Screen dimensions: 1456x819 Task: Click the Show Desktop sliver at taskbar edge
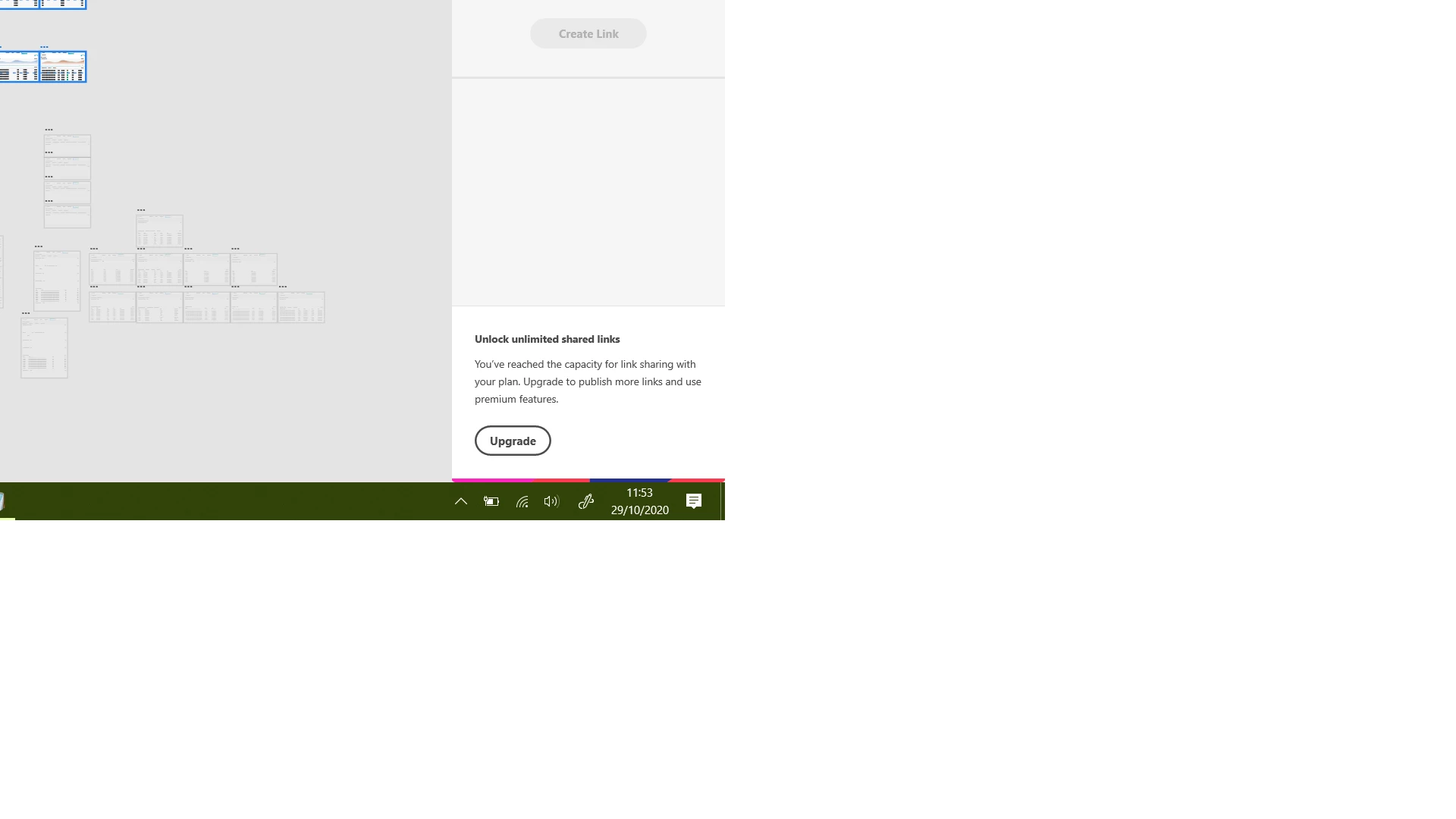723,501
